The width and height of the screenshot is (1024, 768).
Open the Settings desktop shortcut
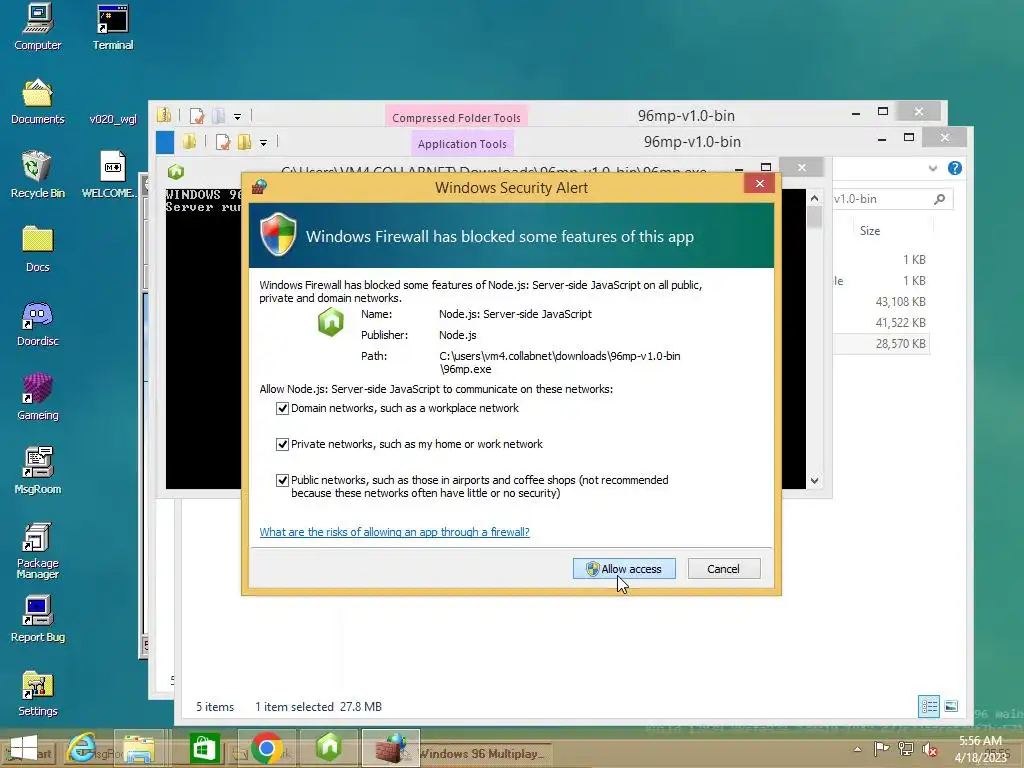pos(37,694)
